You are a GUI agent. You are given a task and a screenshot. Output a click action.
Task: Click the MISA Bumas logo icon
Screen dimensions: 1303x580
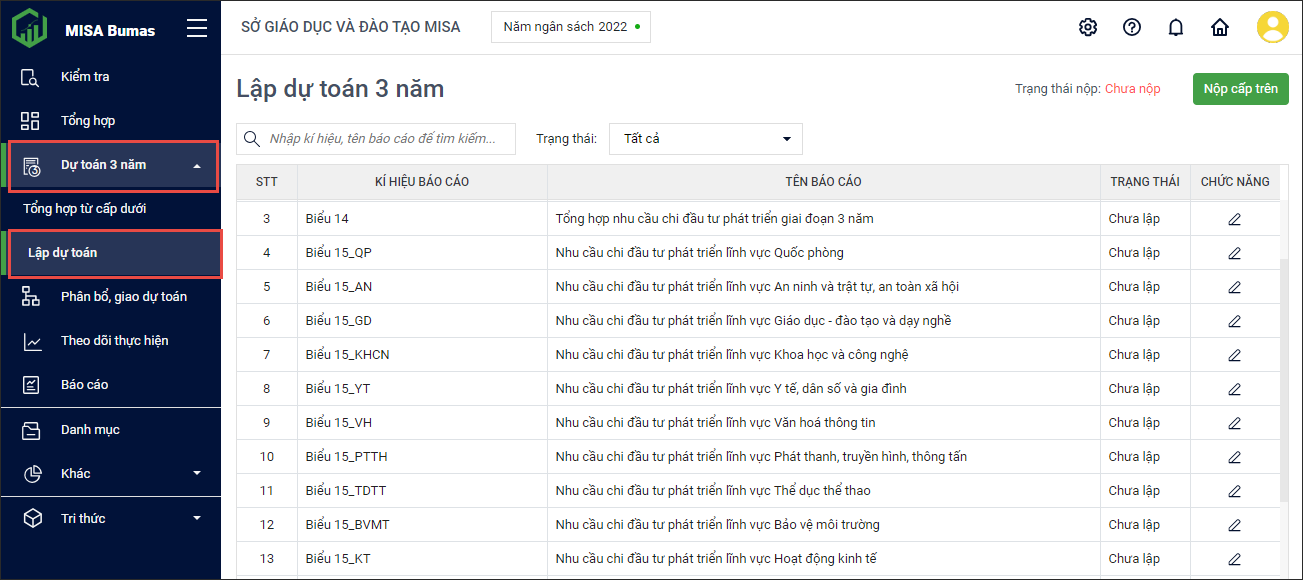coord(30,29)
